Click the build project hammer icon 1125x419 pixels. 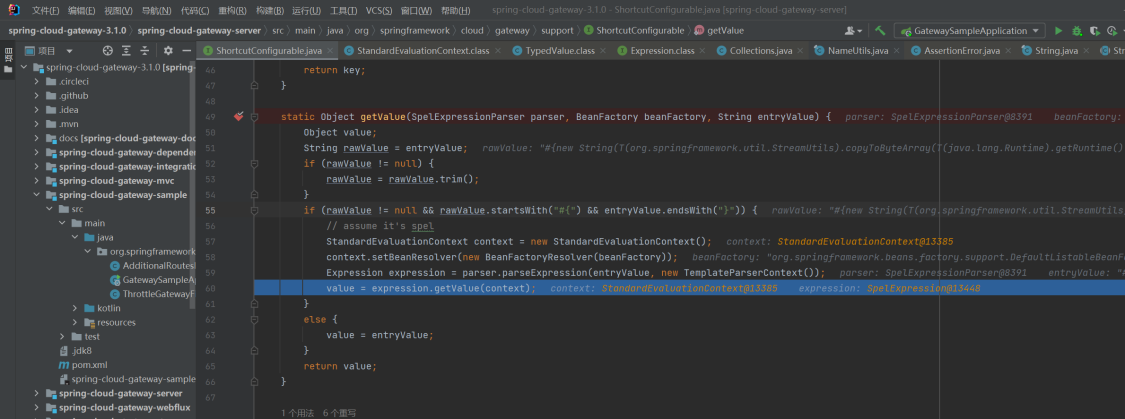880,31
